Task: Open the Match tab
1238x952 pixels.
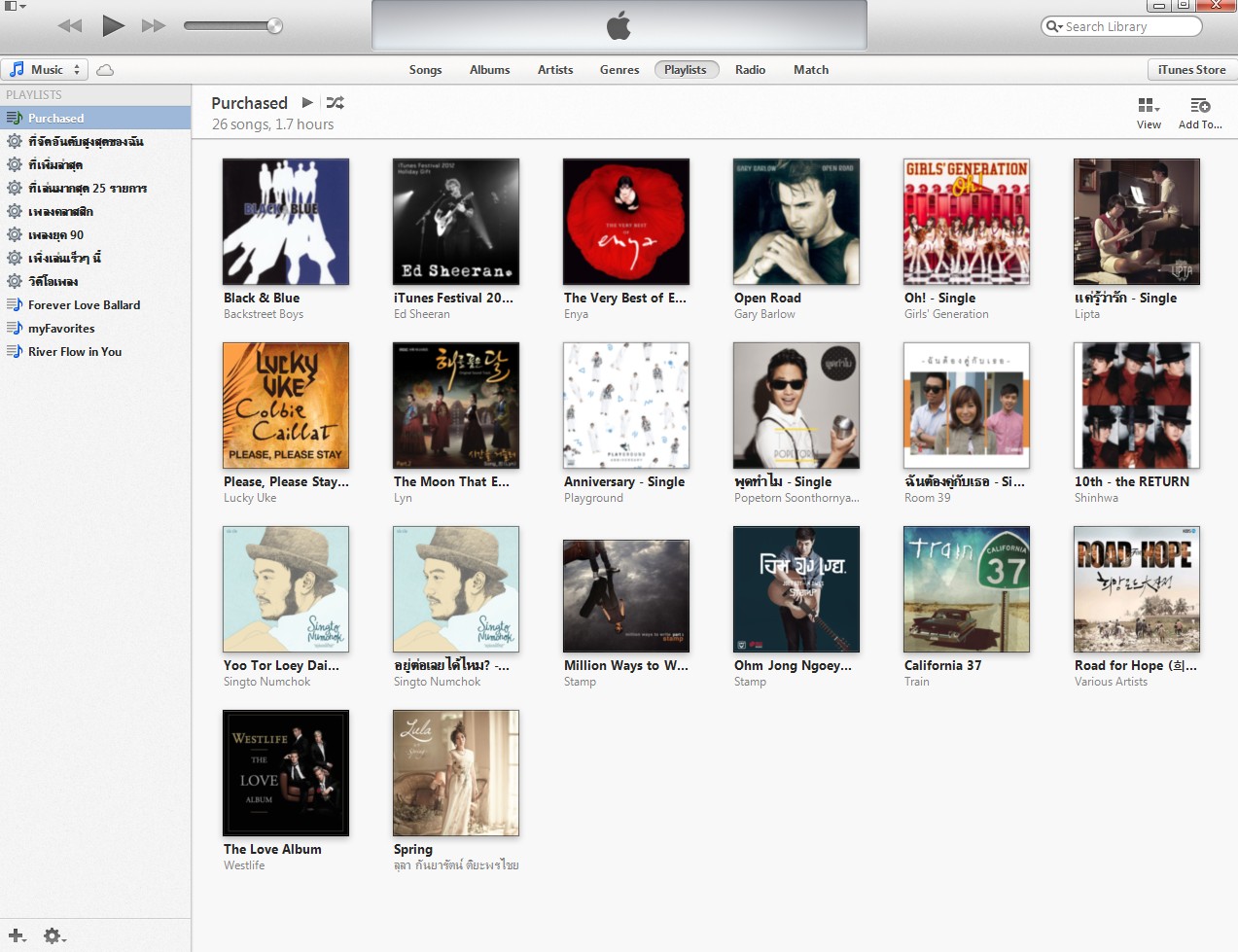Action: (x=811, y=70)
